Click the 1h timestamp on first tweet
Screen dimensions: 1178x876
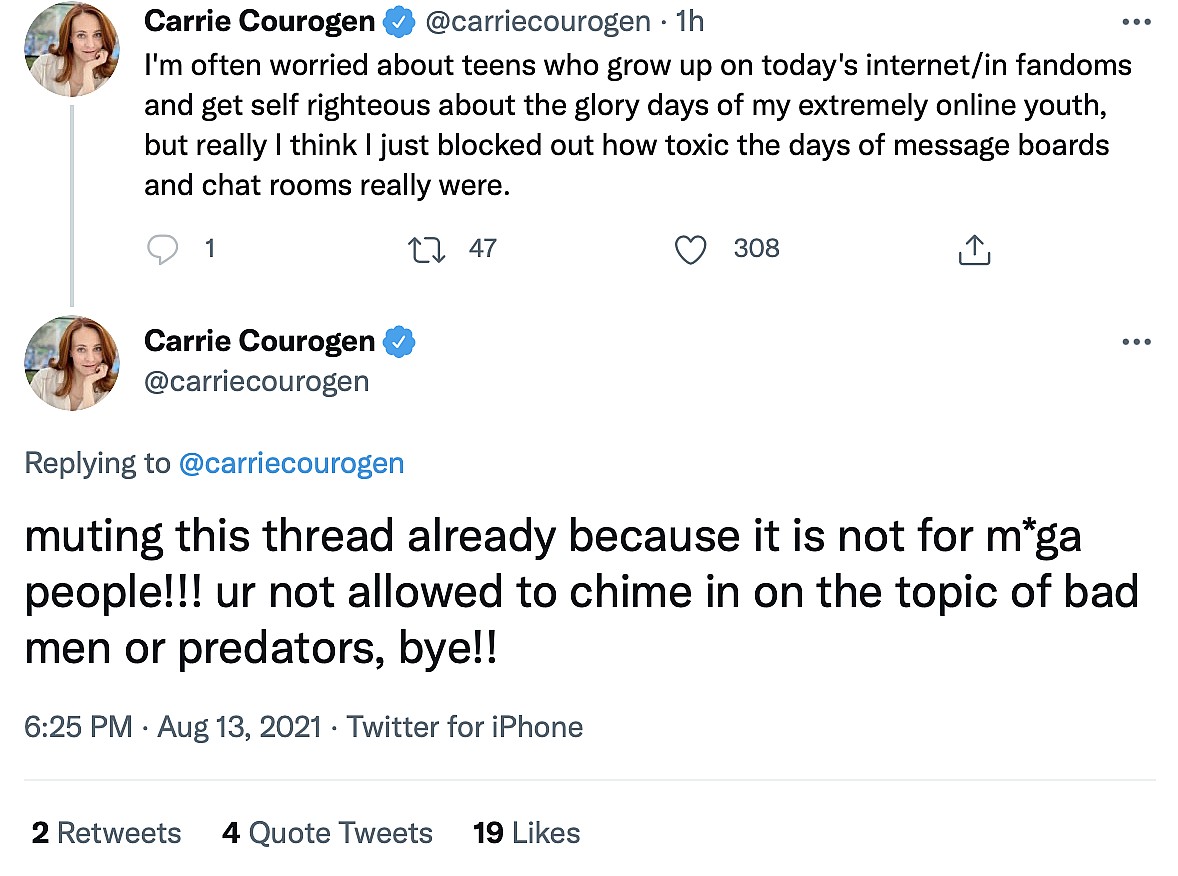690,20
